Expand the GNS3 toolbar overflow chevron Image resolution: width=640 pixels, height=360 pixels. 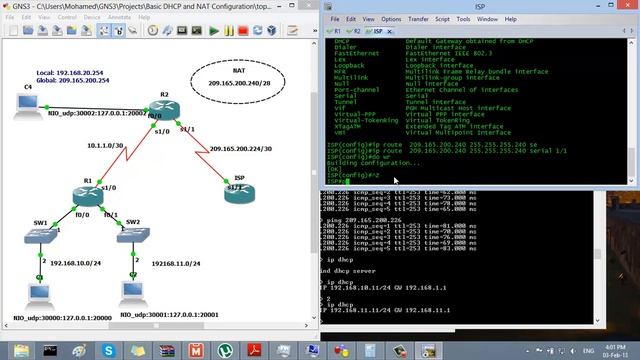coord(315,31)
